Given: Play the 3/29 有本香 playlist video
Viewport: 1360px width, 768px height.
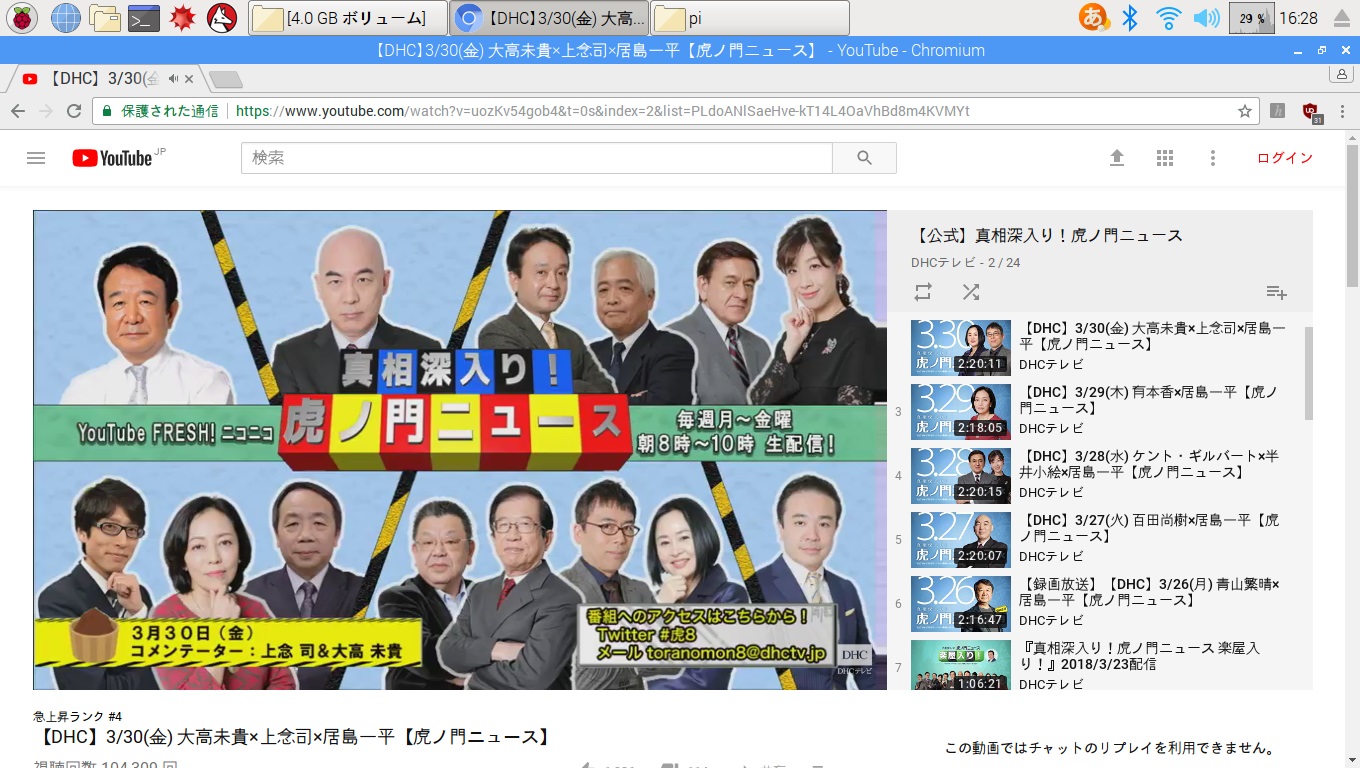Looking at the screenshot, I should click(960, 411).
